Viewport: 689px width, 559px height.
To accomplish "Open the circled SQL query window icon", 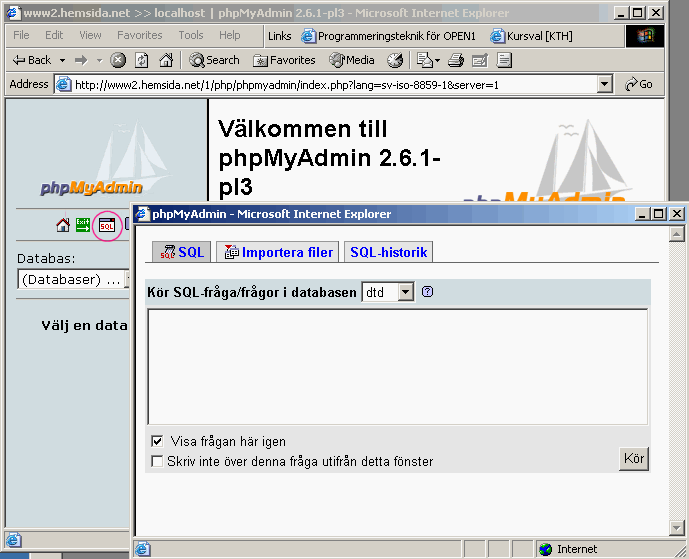I will (107, 225).
